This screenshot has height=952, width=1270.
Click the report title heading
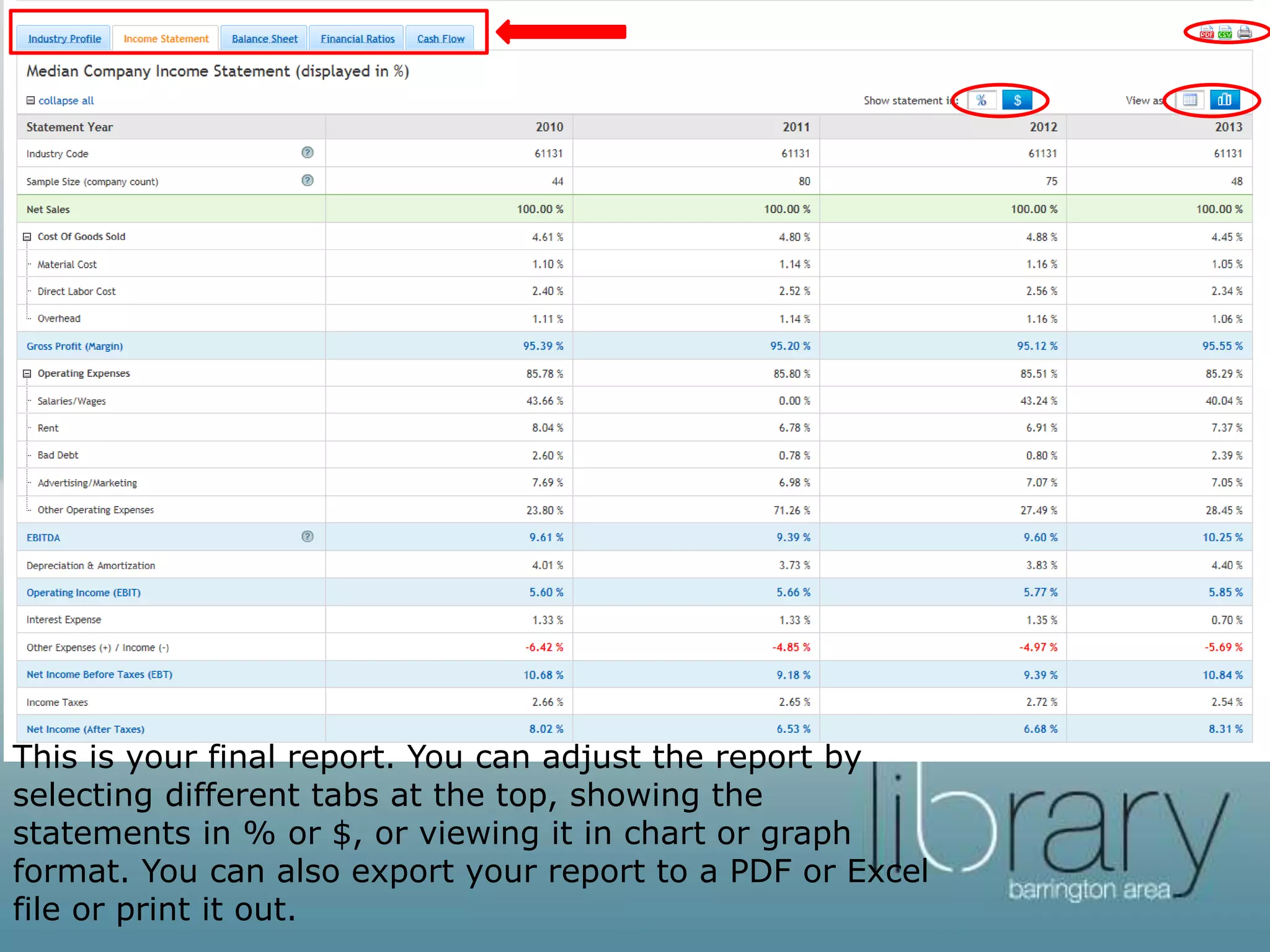(218, 71)
